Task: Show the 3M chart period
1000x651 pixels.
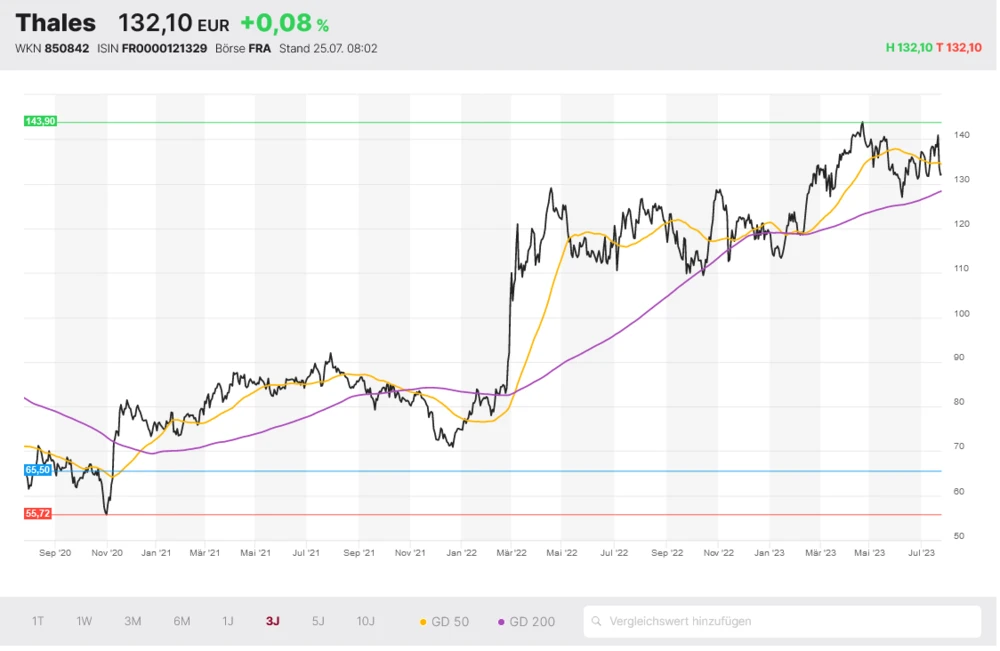Action: (x=132, y=621)
